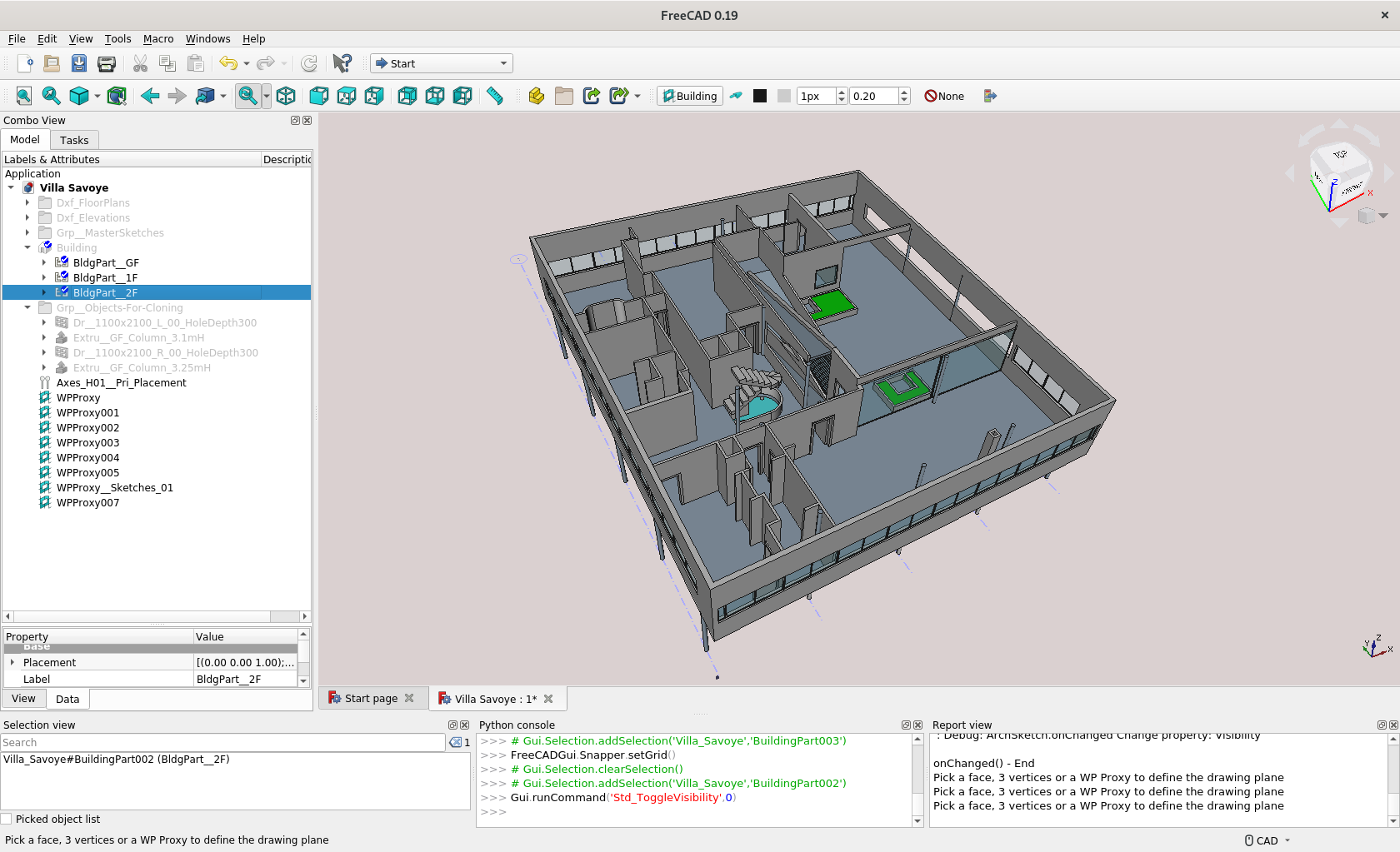
Task: Open the black line color swatch
Action: (760, 96)
